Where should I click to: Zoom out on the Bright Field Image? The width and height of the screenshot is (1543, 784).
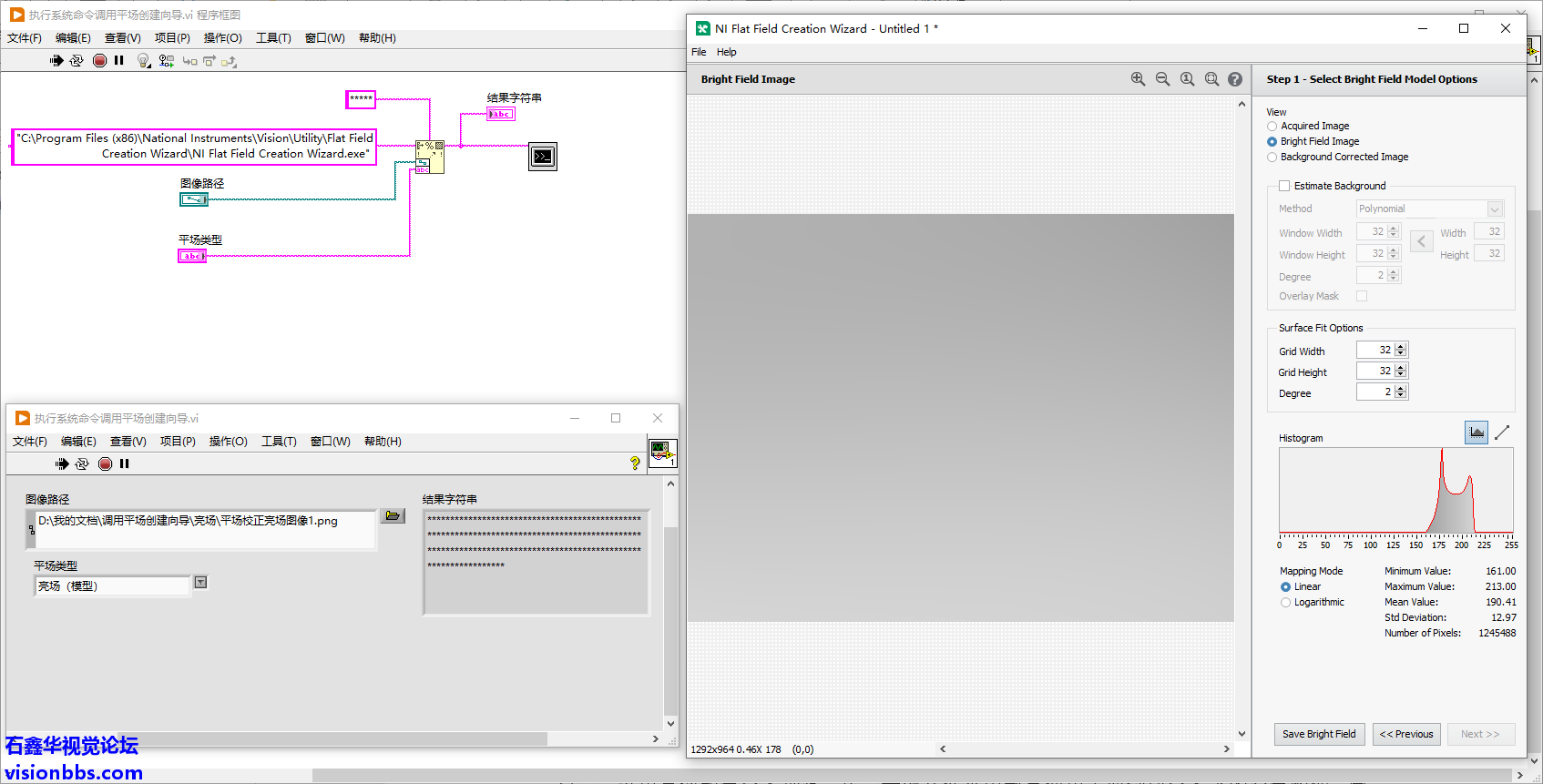pyautogui.click(x=1162, y=79)
